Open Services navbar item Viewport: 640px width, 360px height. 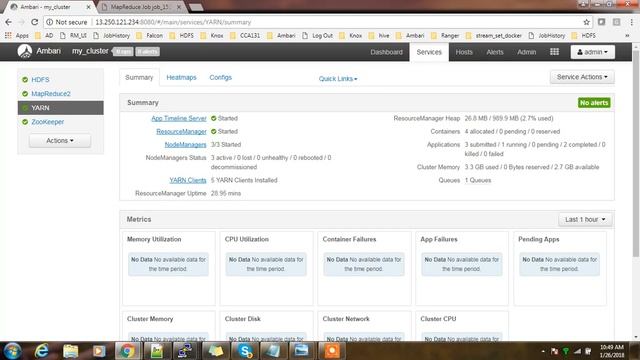coord(429,52)
